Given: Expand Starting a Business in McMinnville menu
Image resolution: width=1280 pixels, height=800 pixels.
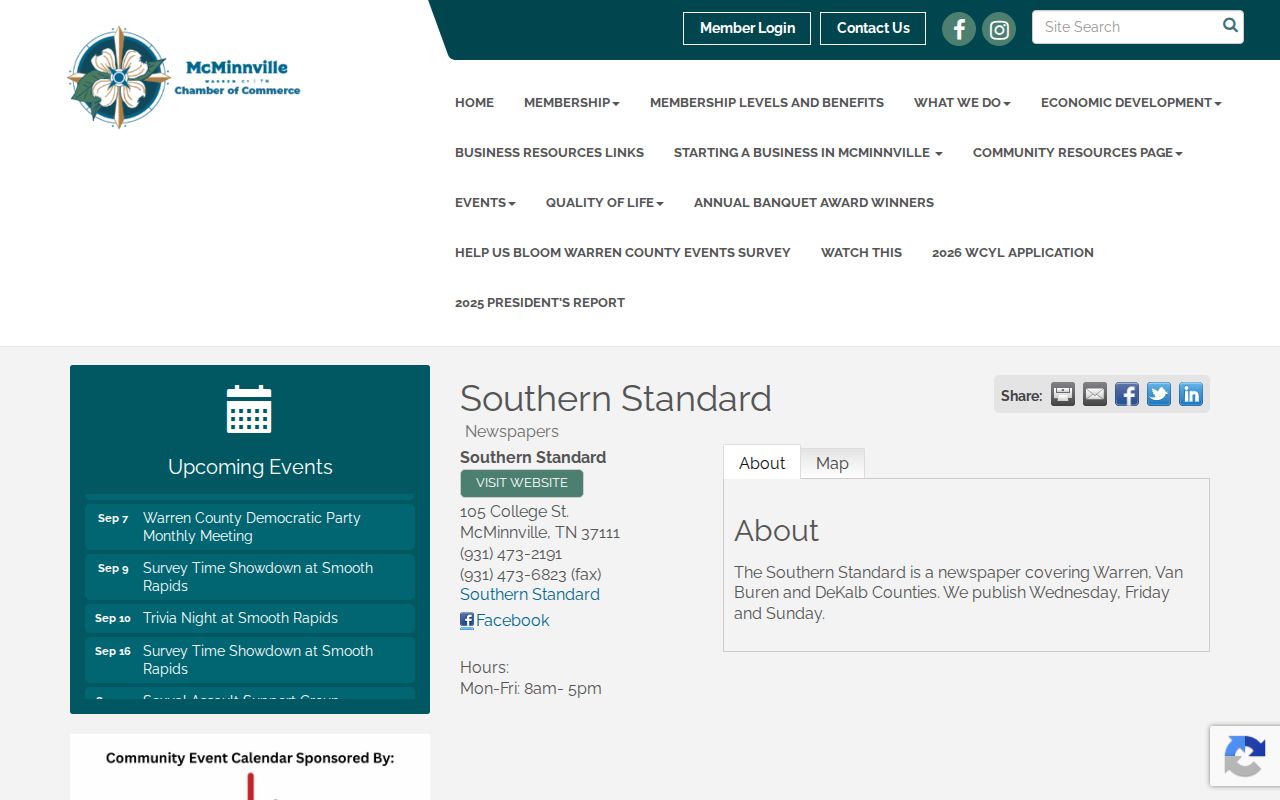Looking at the screenshot, I should click(808, 152).
